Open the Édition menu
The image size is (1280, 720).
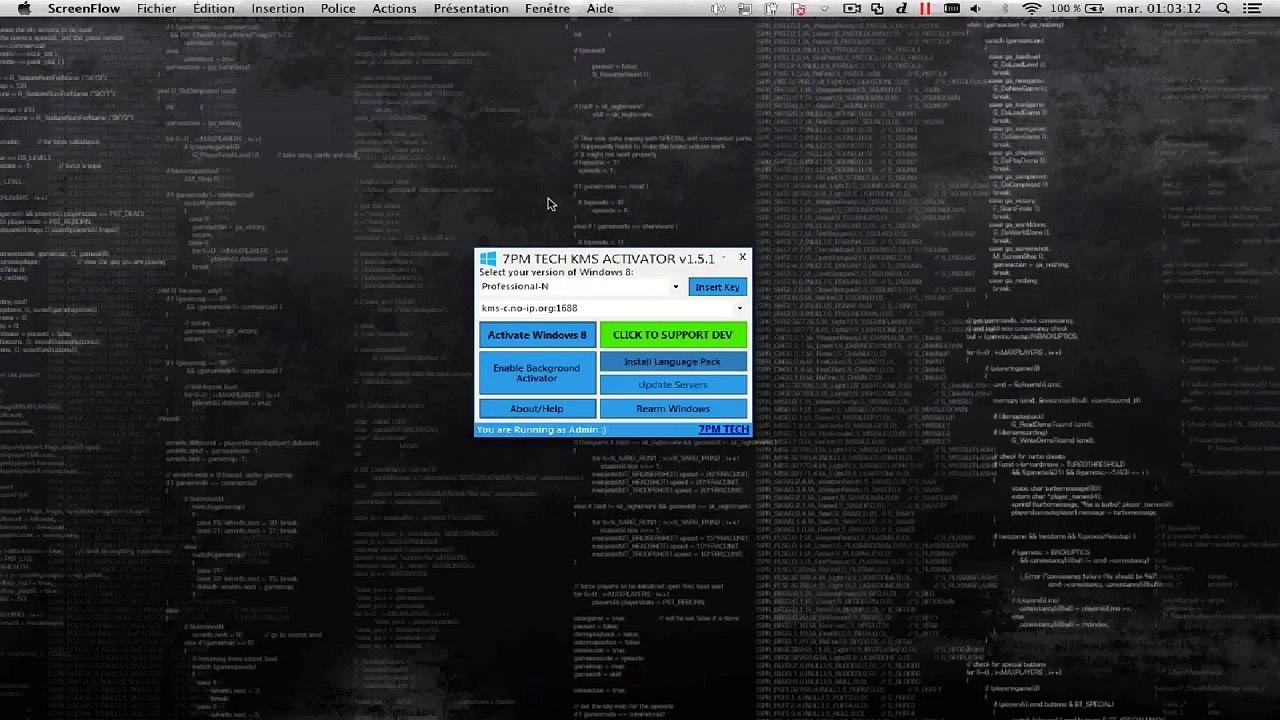click(x=214, y=9)
